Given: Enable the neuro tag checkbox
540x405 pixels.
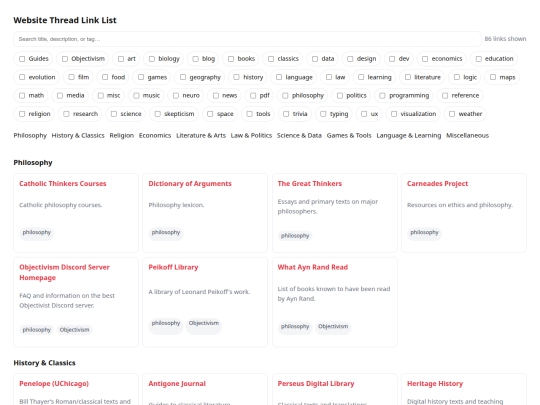Looking at the screenshot, I should pyautogui.click(x=176, y=95).
